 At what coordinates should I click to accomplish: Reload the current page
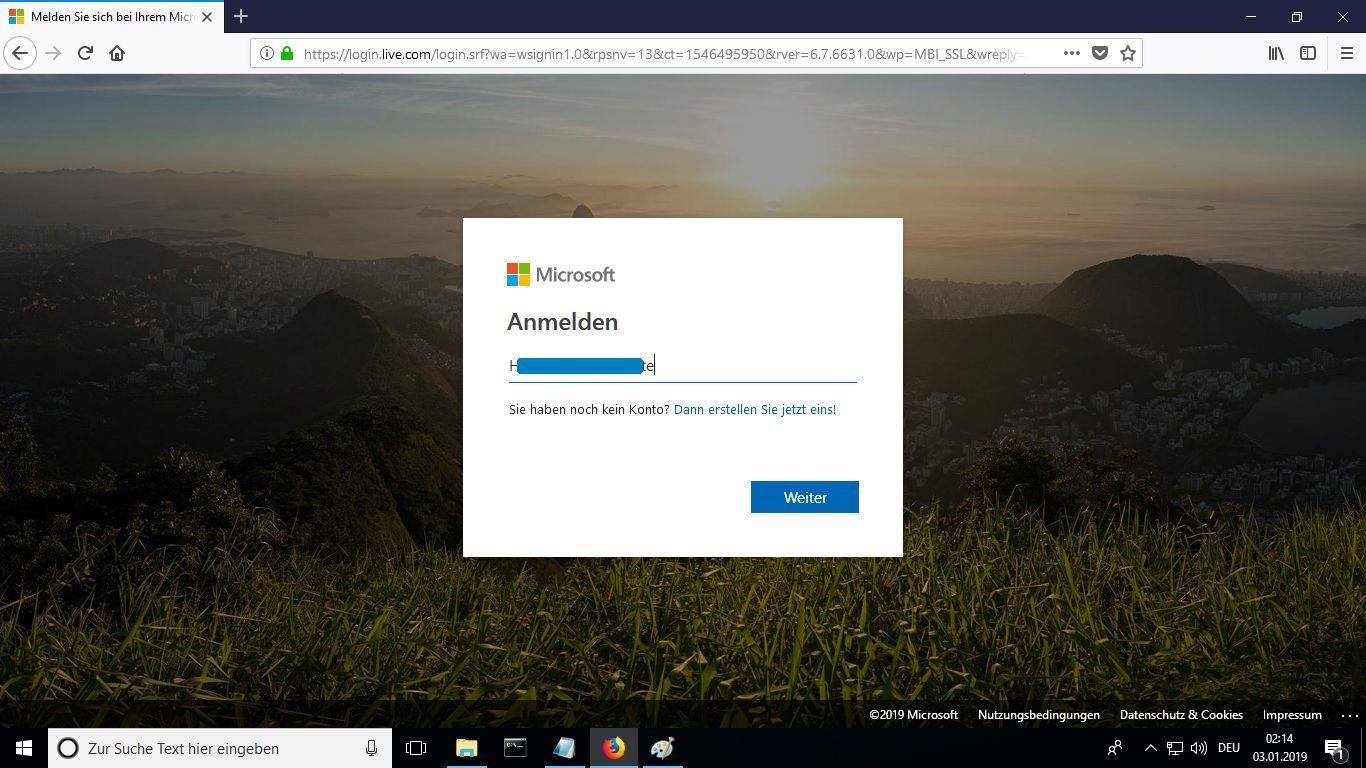pyautogui.click(x=85, y=53)
